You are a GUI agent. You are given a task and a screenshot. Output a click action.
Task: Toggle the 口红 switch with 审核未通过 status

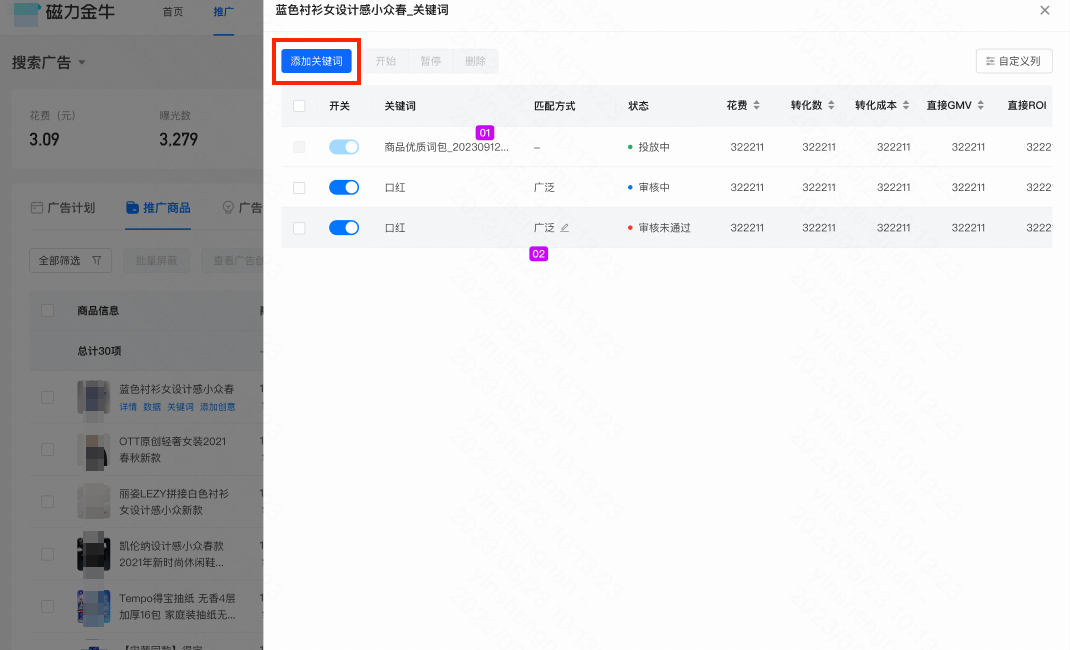pyautogui.click(x=344, y=228)
